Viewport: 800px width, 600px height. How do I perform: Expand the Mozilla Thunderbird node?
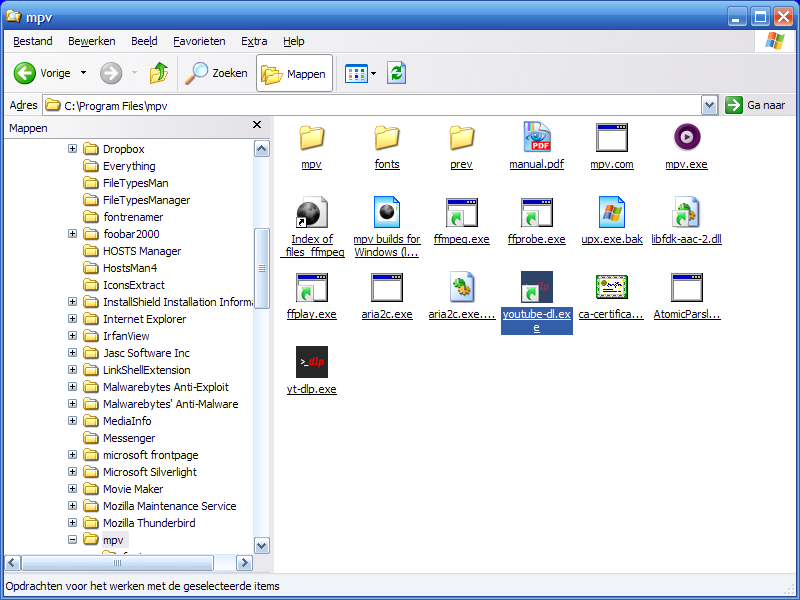[x=72, y=522]
